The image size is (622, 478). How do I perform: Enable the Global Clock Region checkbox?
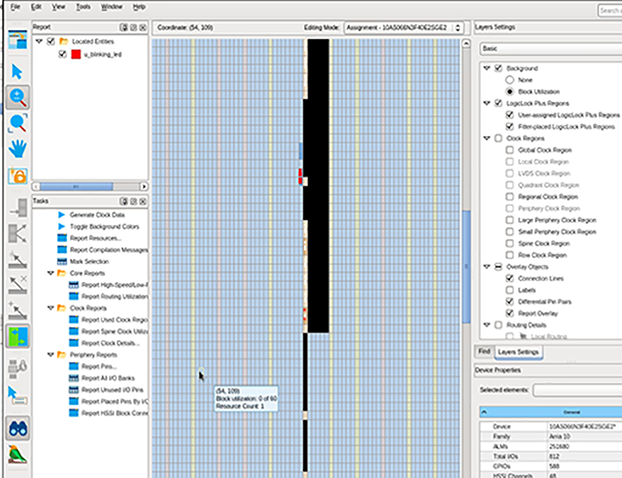pos(510,149)
